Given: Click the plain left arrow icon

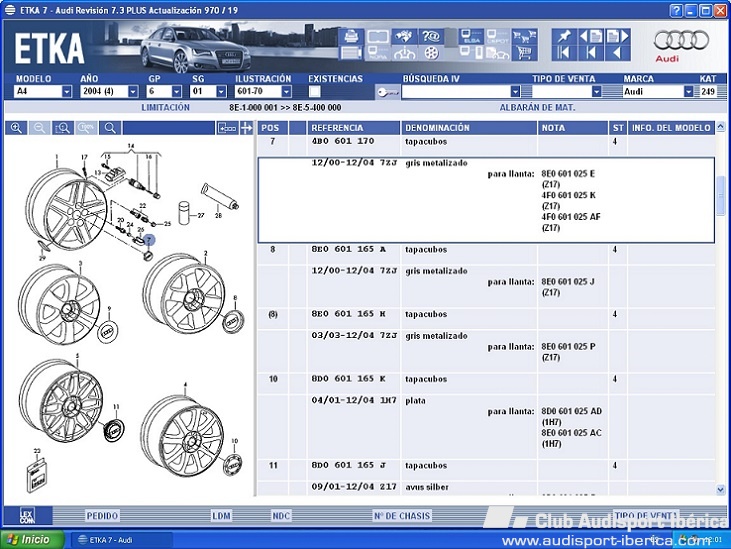Looking at the screenshot, I should [x=618, y=53].
